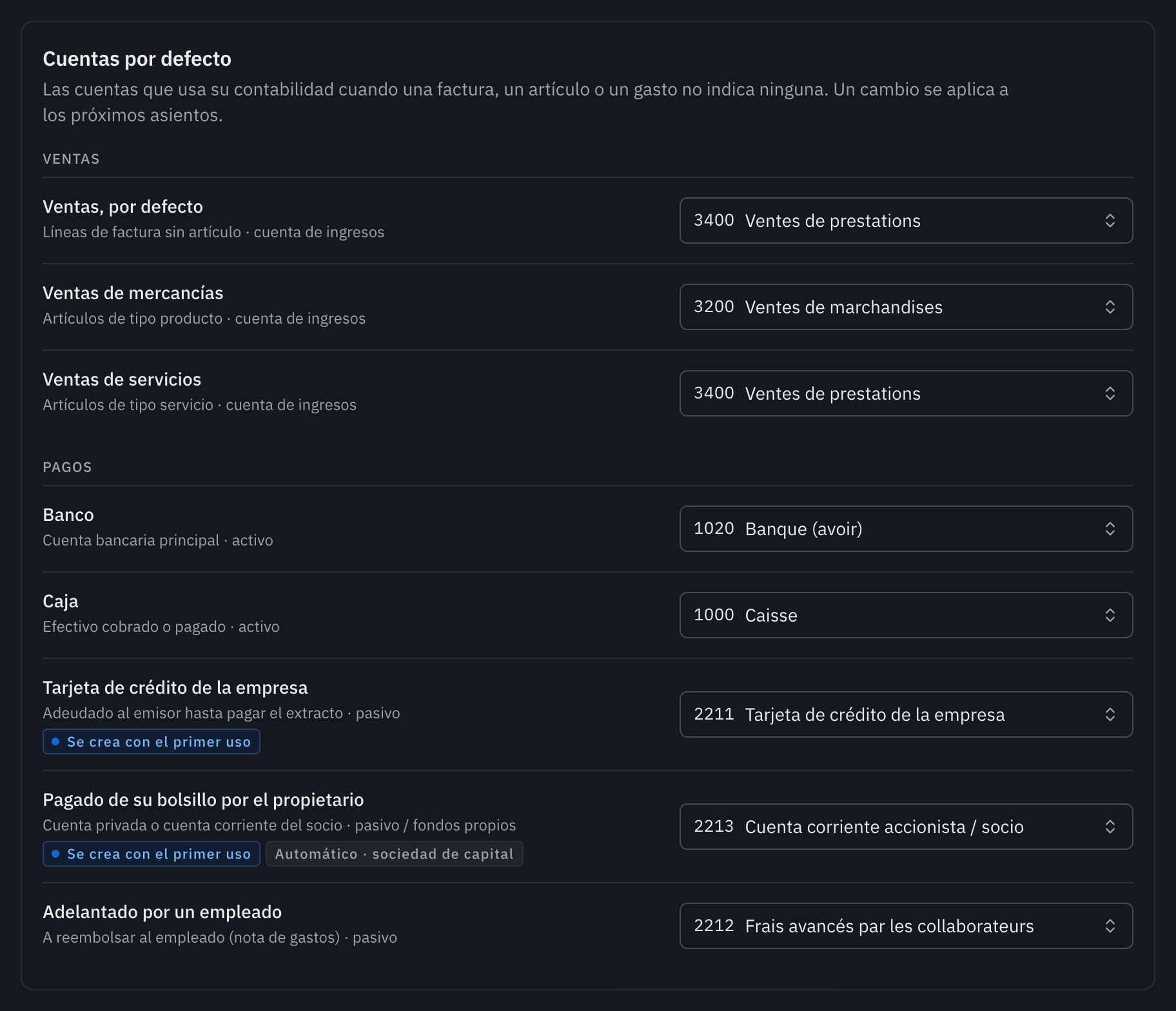Click 'Líneas de factura sin artículo' description
Image resolution: width=1176 pixels, height=1011 pixels.
[x=142, y=232]
